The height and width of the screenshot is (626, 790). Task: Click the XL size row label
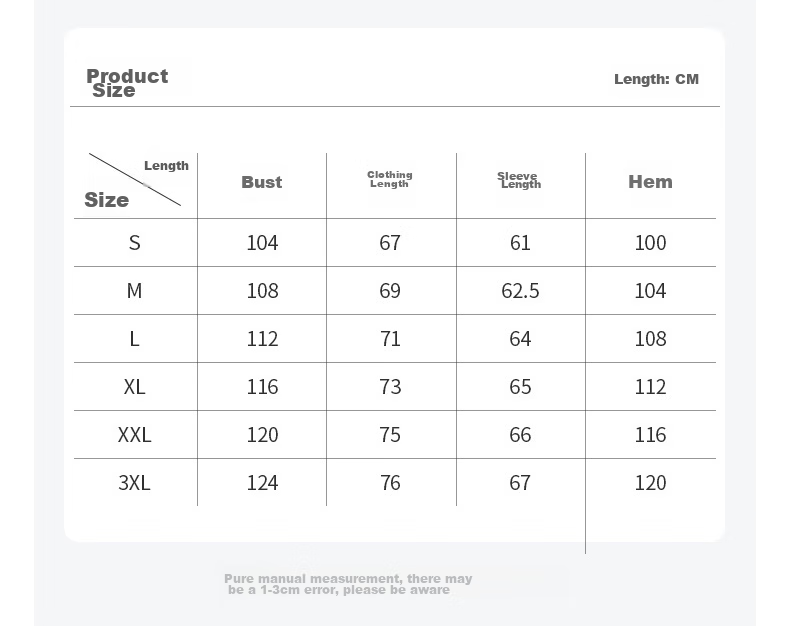135,387
